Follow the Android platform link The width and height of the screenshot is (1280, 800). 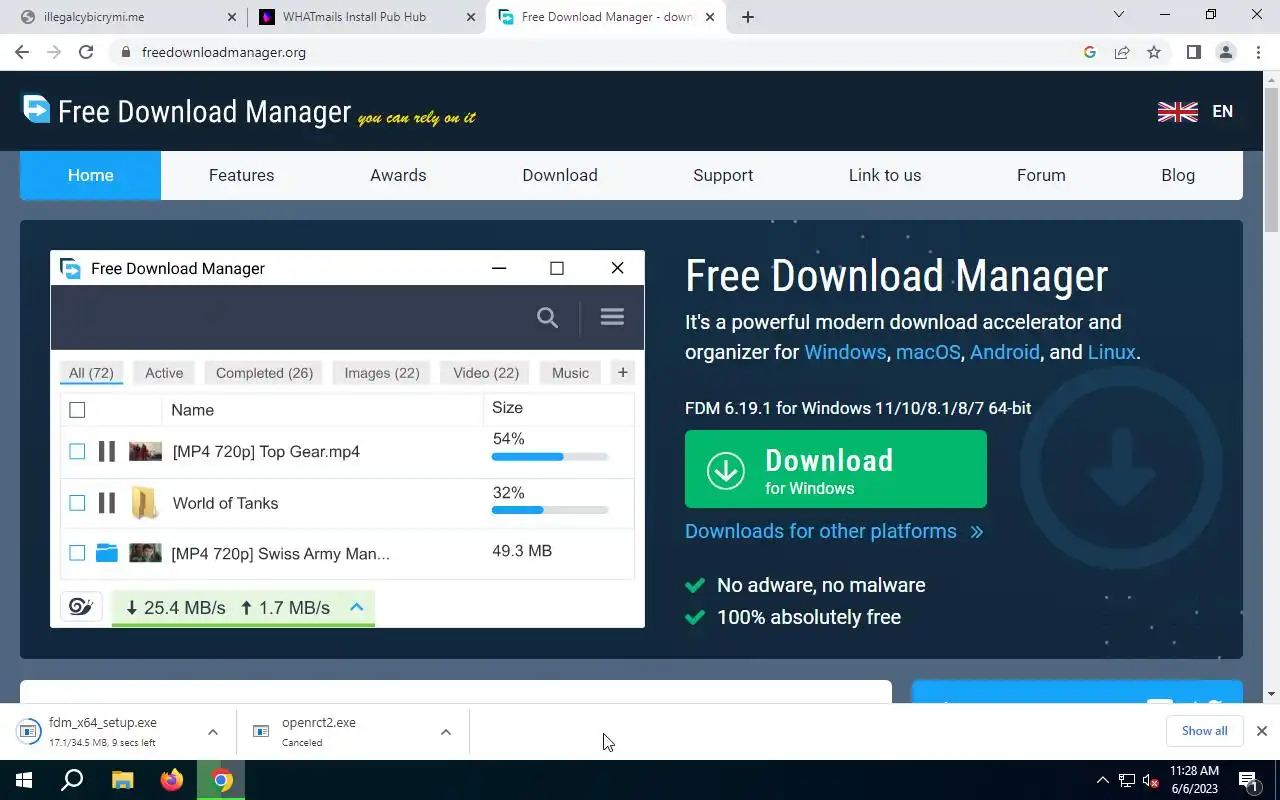1005,352
